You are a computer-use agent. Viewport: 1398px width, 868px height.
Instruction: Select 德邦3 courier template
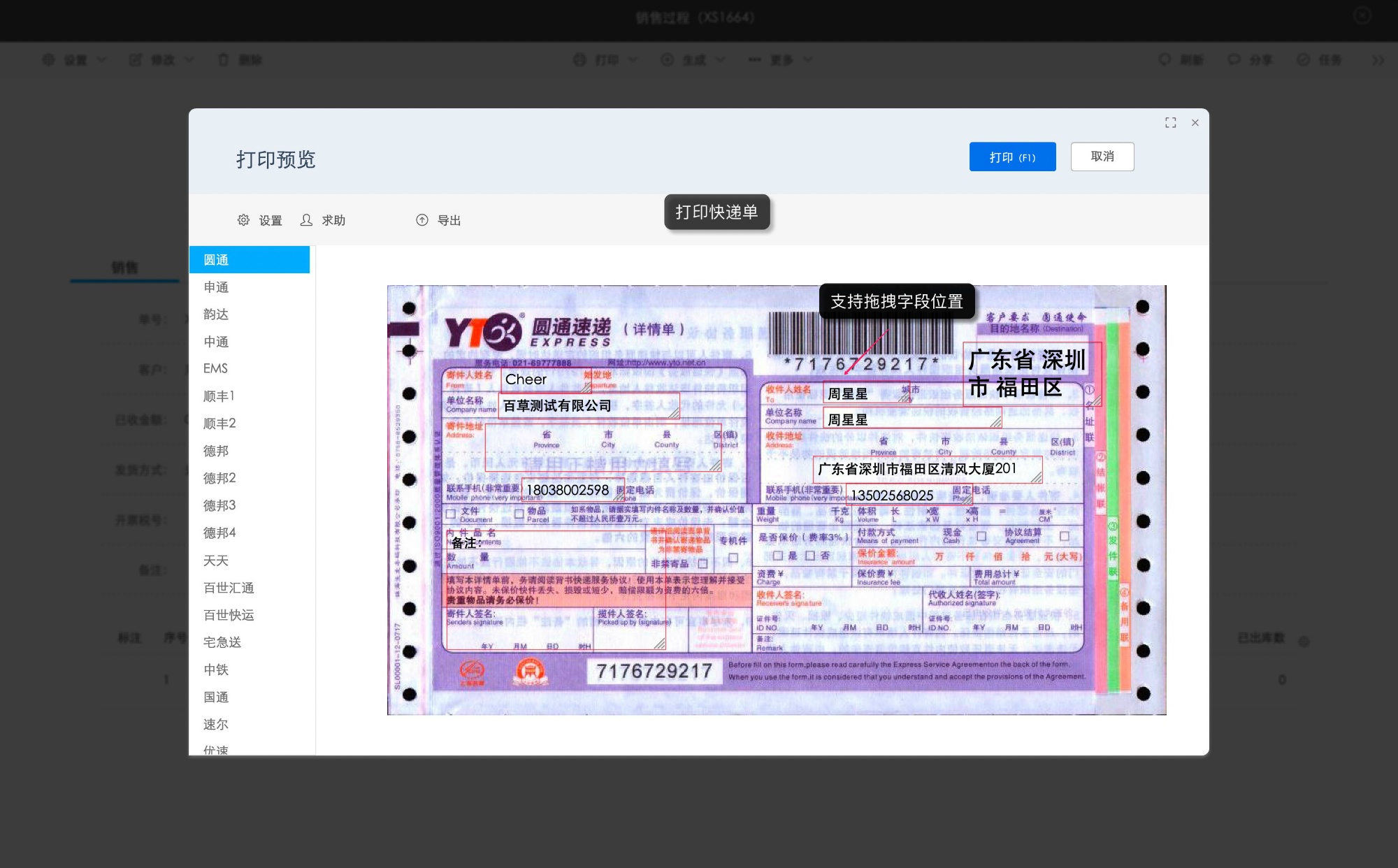[x=250, y=505]
